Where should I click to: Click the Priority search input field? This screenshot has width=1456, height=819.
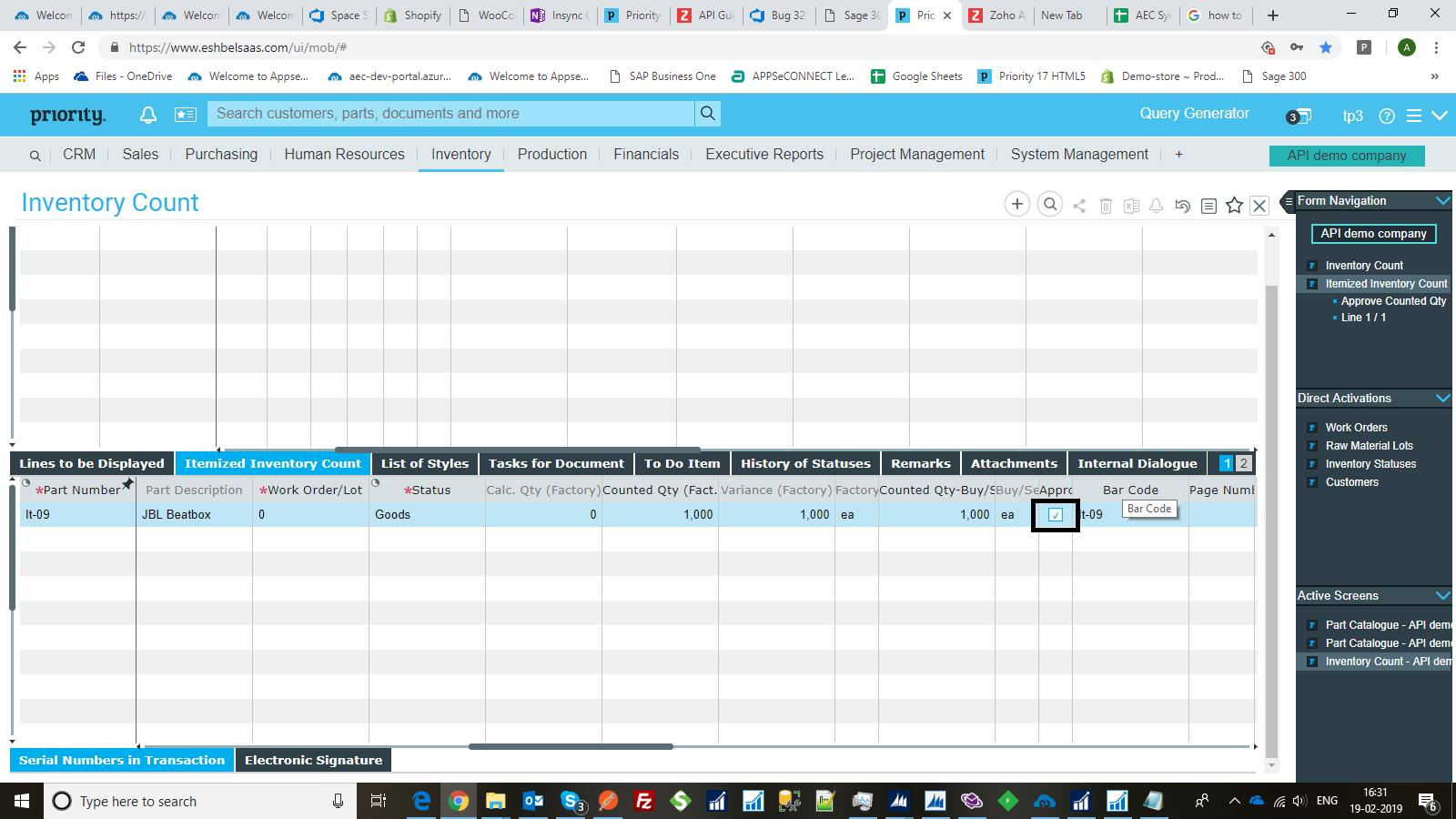[451, 114]
